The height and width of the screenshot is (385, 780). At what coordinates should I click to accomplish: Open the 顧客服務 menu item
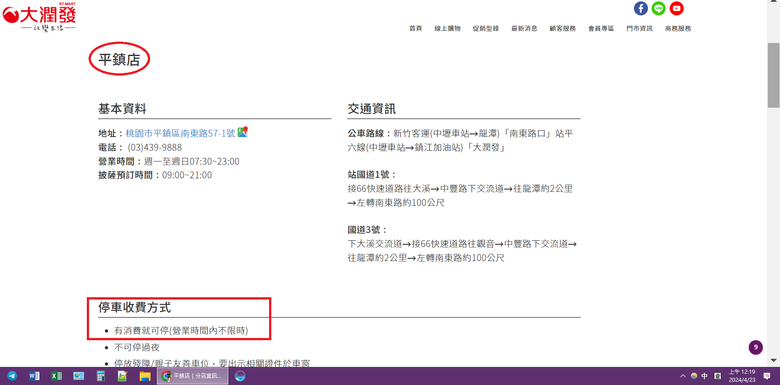point(563,29)
